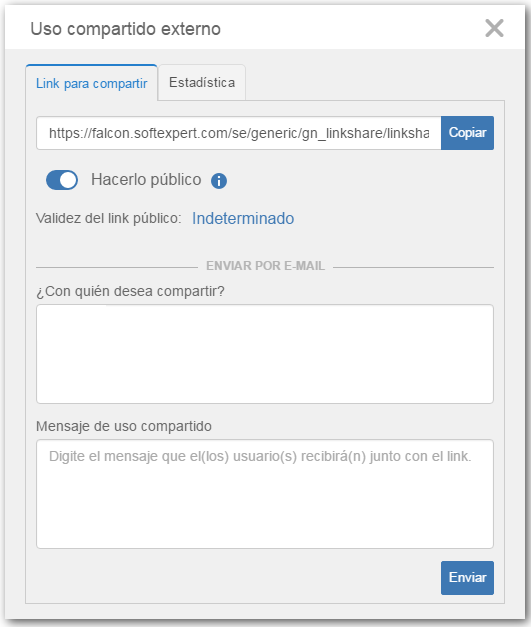Click the ¿Con quién desea compartir? label

(130, 292)
